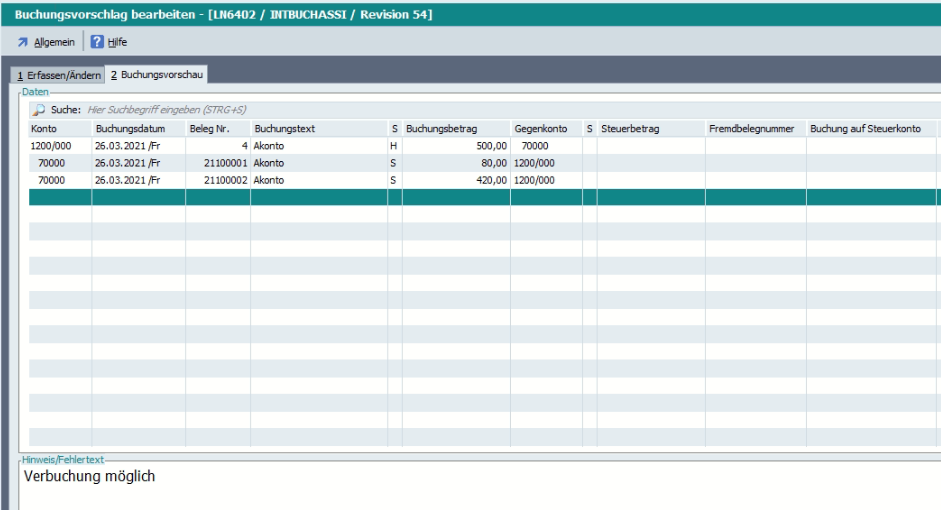
Task: Click the Allgemein arrow icon in toolbar
Action: coord(22,42)
